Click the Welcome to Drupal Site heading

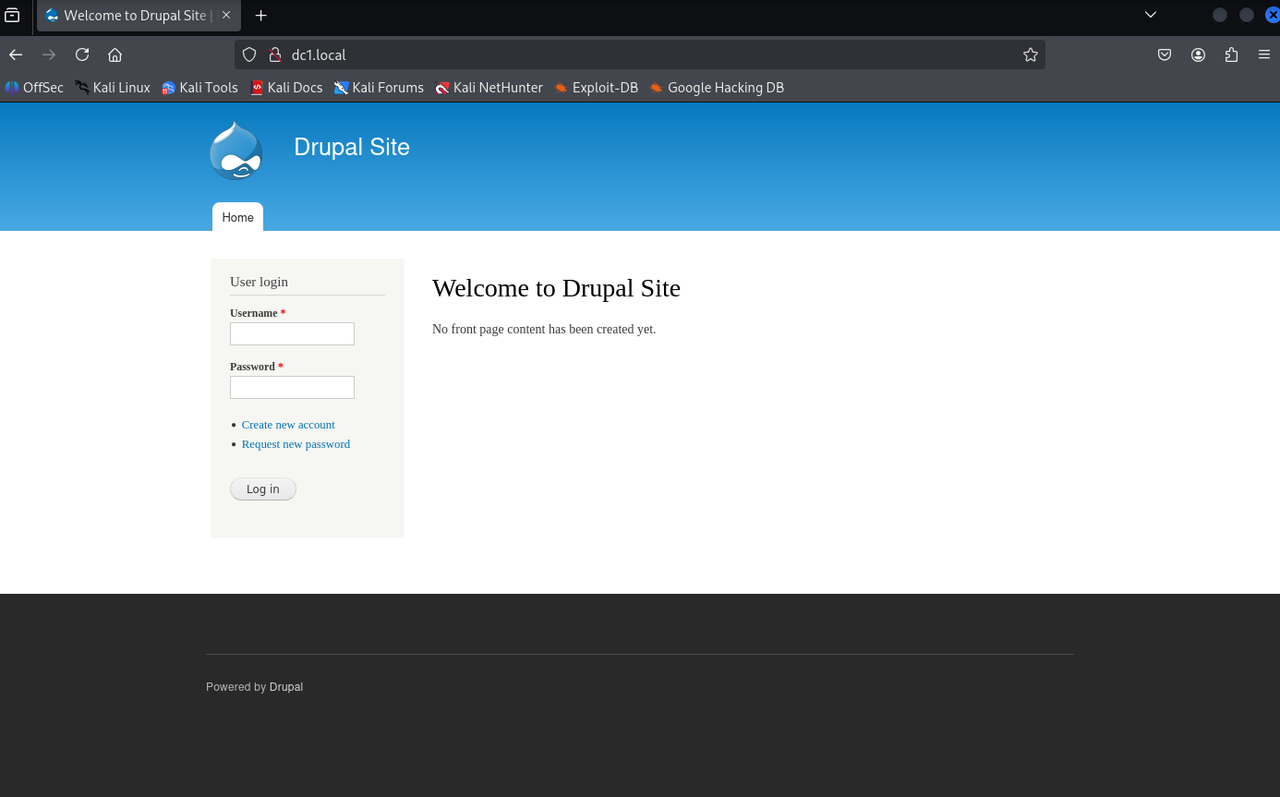pos(556,288)
